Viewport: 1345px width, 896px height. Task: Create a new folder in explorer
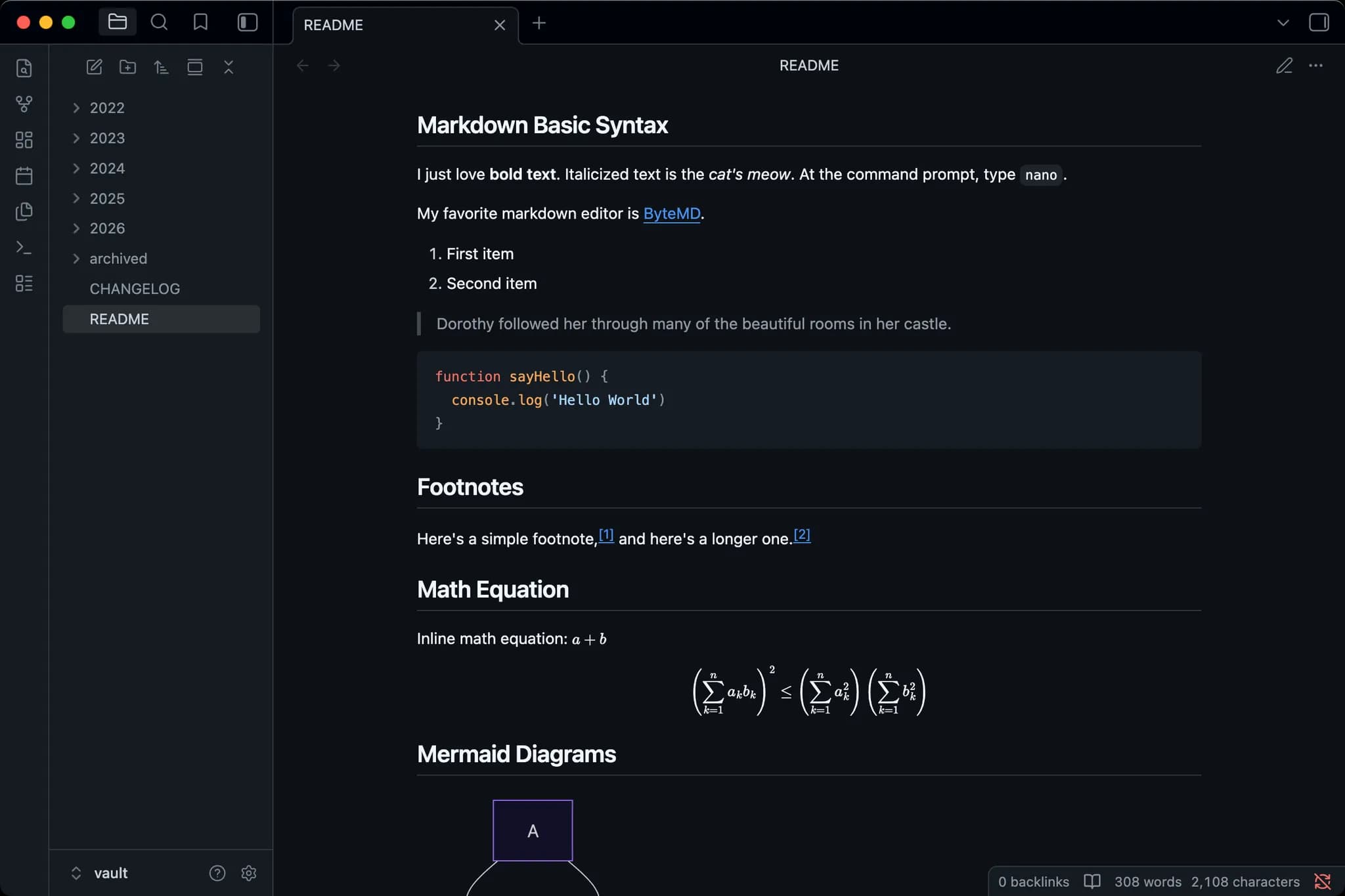(x=127, y=67)
